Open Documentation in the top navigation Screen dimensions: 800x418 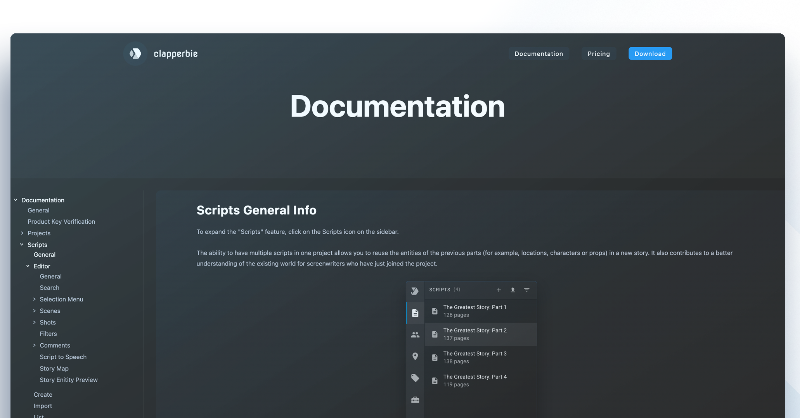539,54
